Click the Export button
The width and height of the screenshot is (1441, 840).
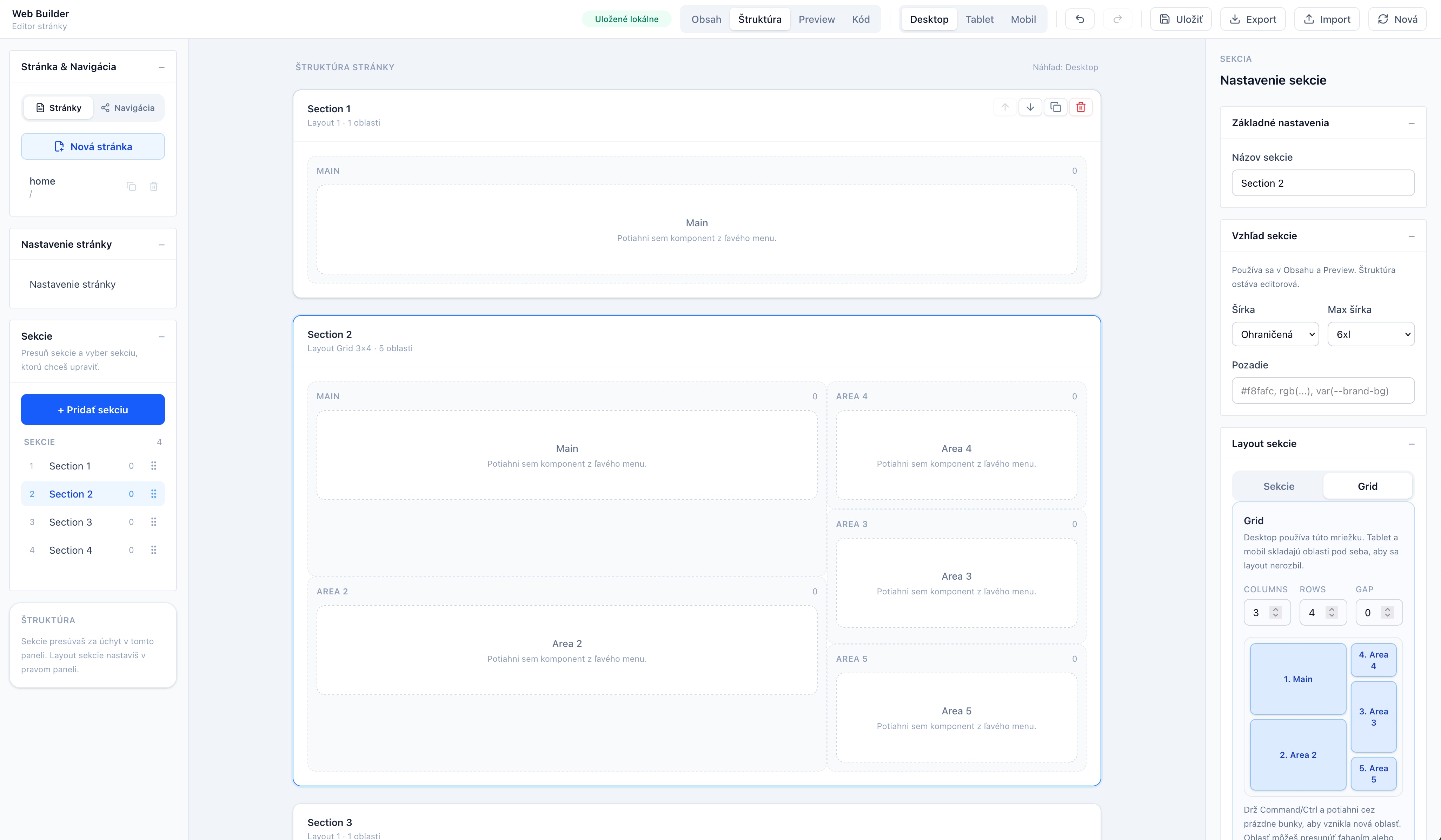click(1252, 19)
